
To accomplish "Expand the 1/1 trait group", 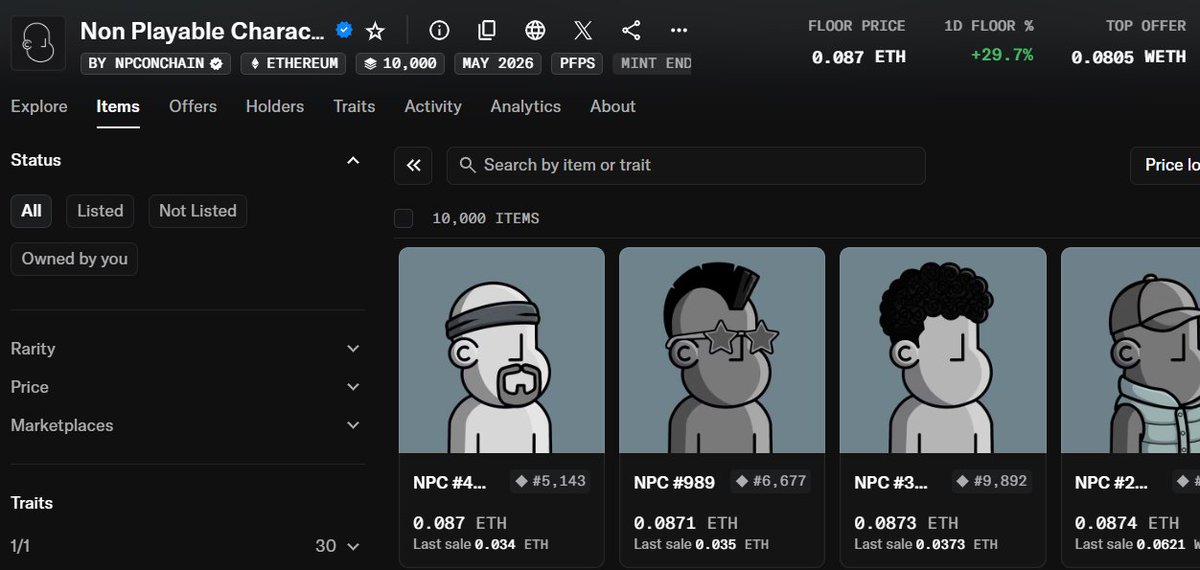I will point(187,546).
